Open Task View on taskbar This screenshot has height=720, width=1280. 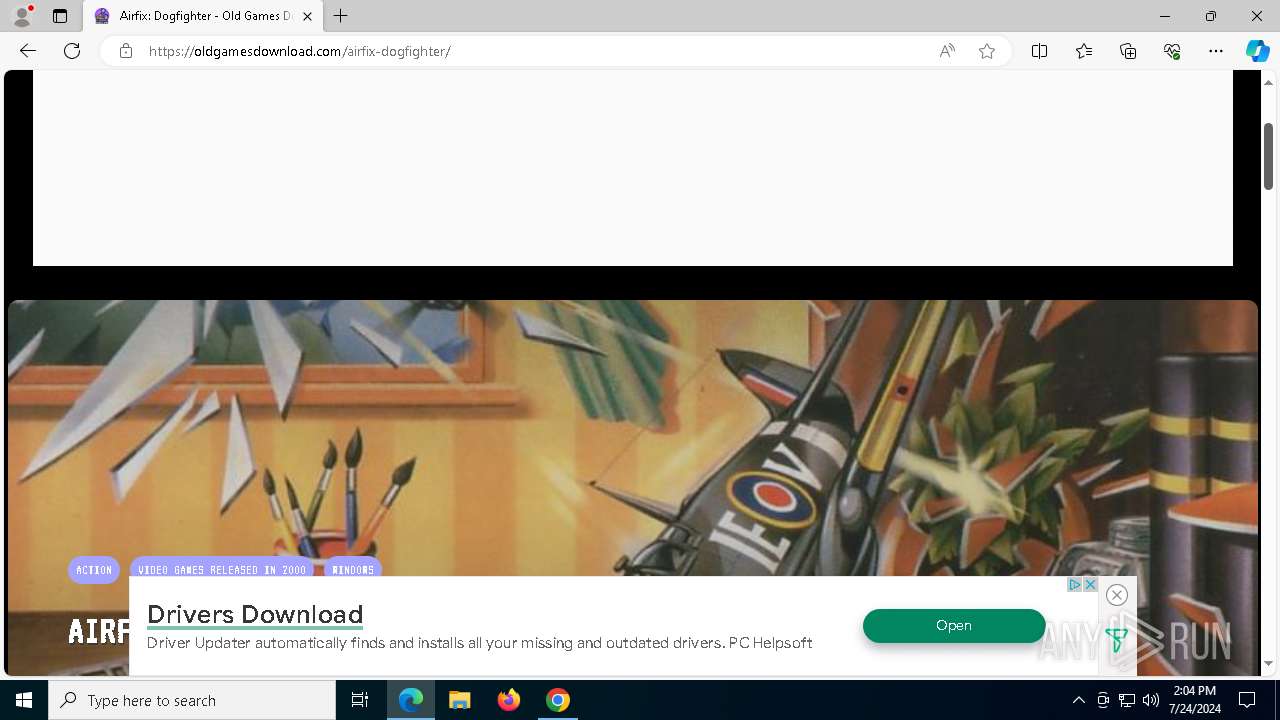360,700
